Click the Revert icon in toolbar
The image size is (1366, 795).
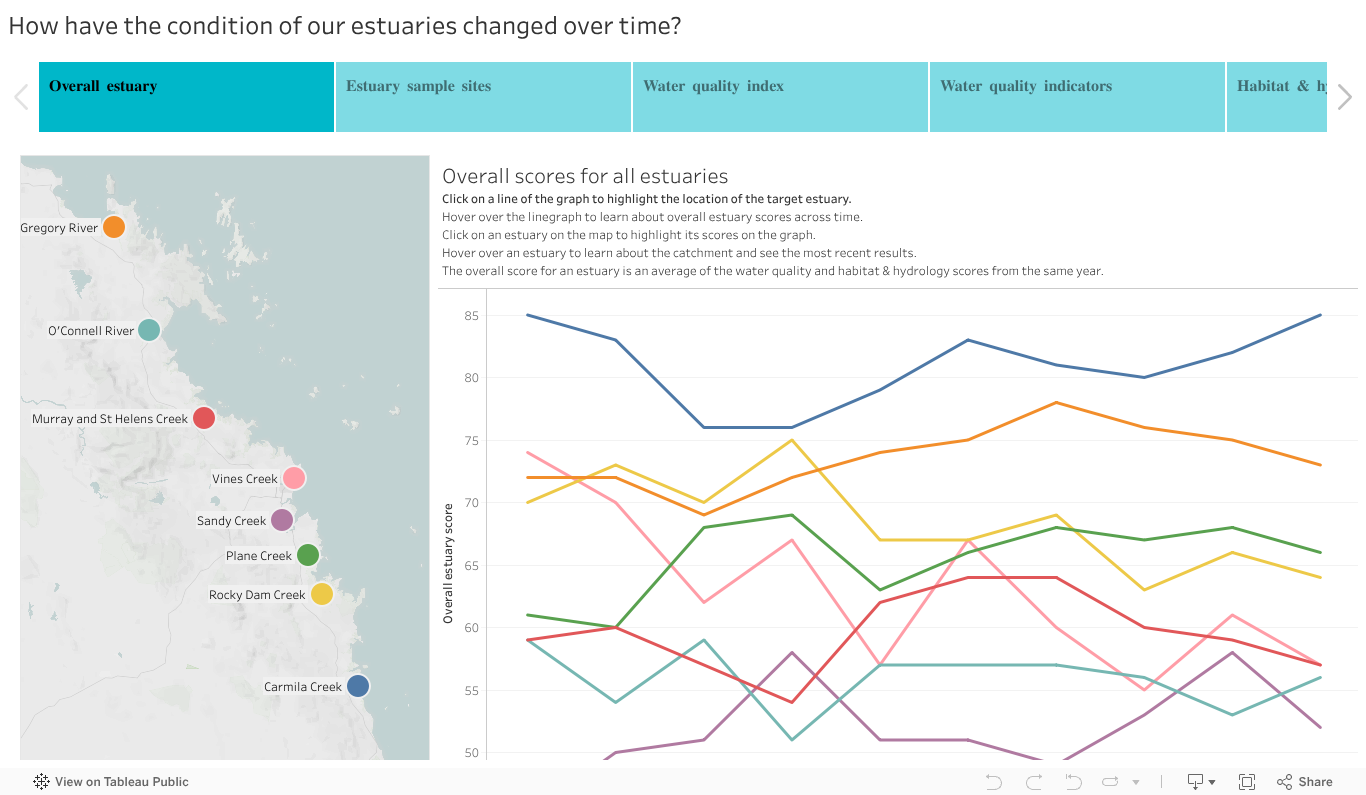click(1072, 782)
